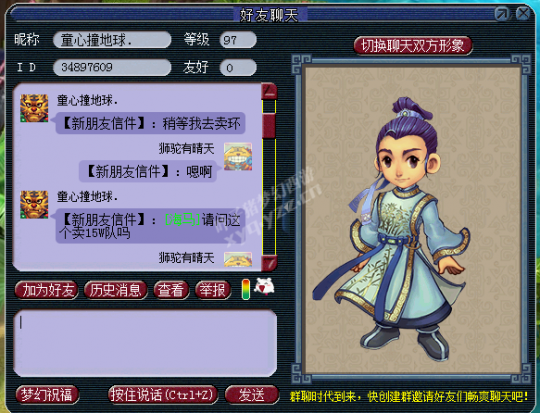Click 按住说话 voice button
This screenshot has width=540, height=413.
(163, 394)
